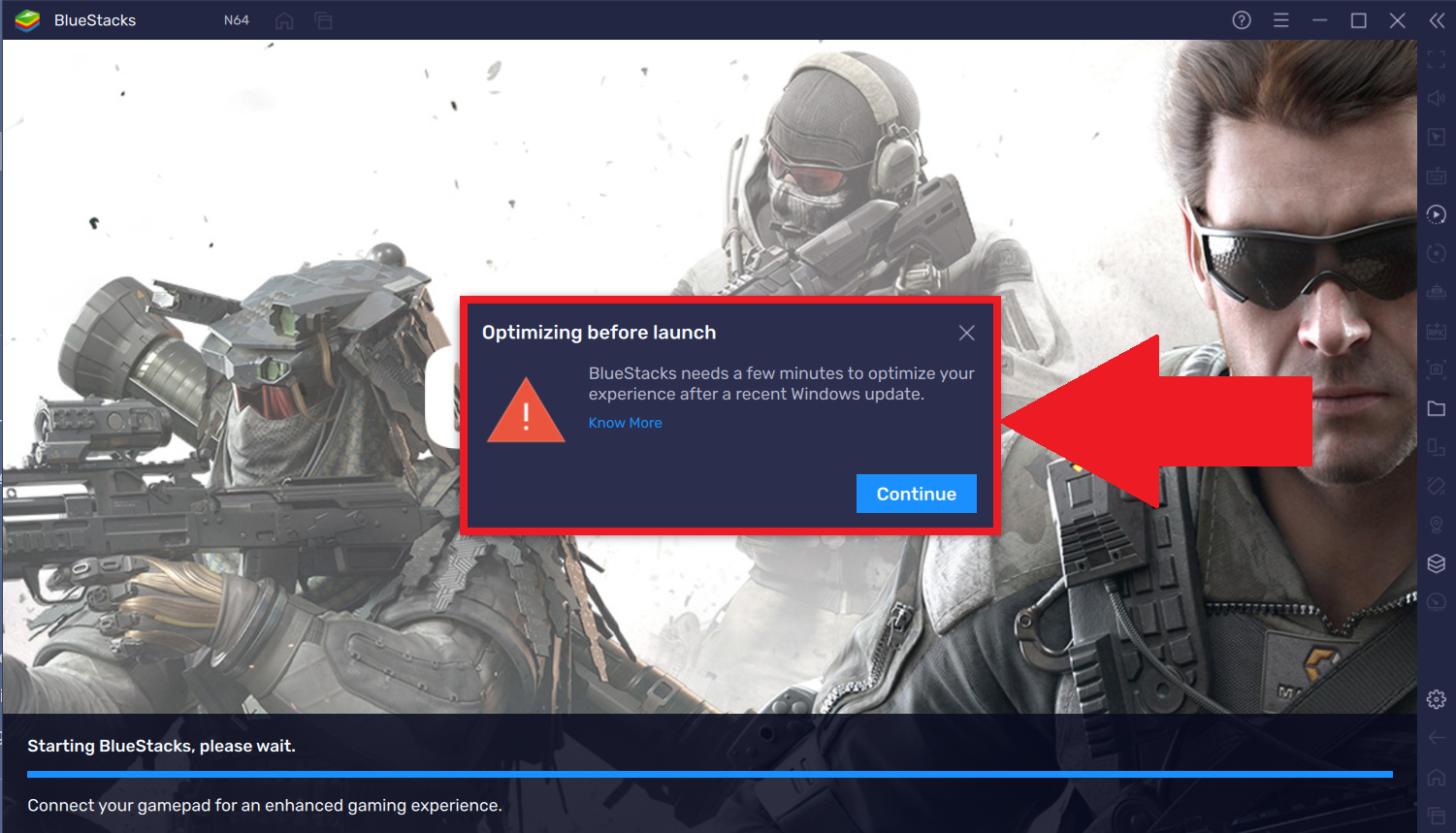
Task: Click the red warning triangle in dialog
Action: click(x=526, y=411)
